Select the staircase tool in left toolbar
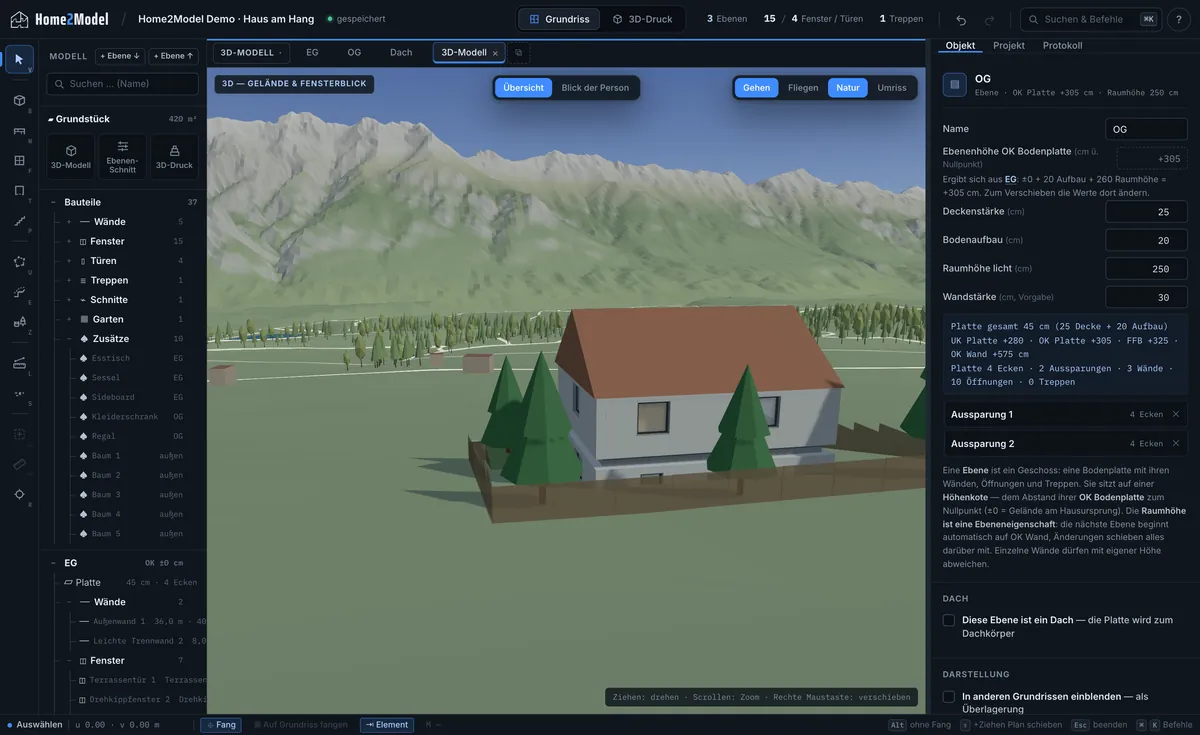1200x735 pixels. (19, 220)
